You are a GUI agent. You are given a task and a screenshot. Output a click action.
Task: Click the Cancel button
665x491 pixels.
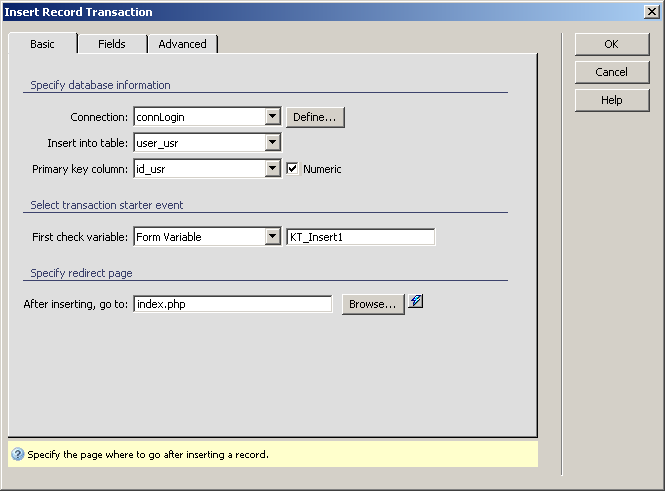click(x=611, y=72)
